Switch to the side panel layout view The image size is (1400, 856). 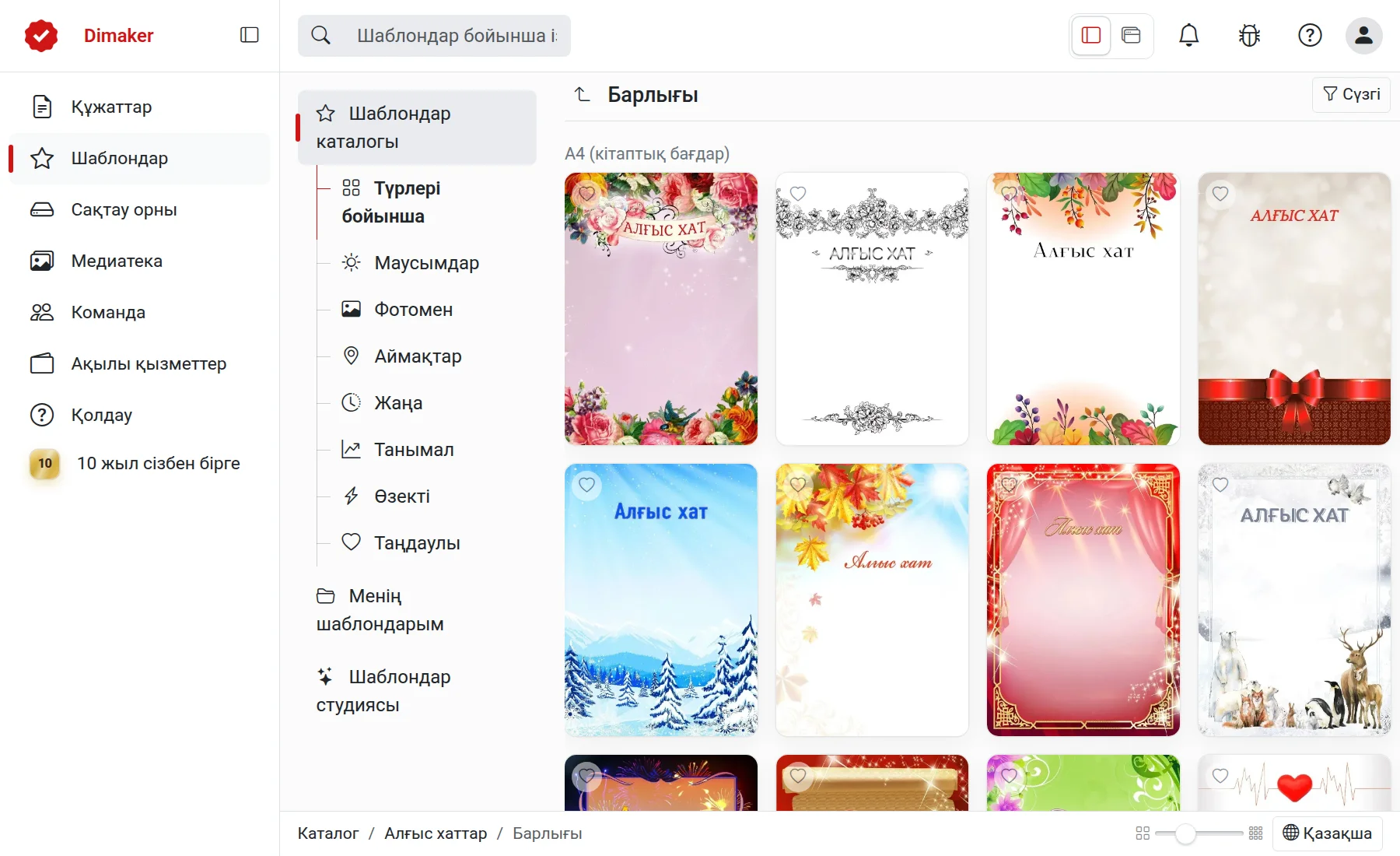click(1090, 35)
